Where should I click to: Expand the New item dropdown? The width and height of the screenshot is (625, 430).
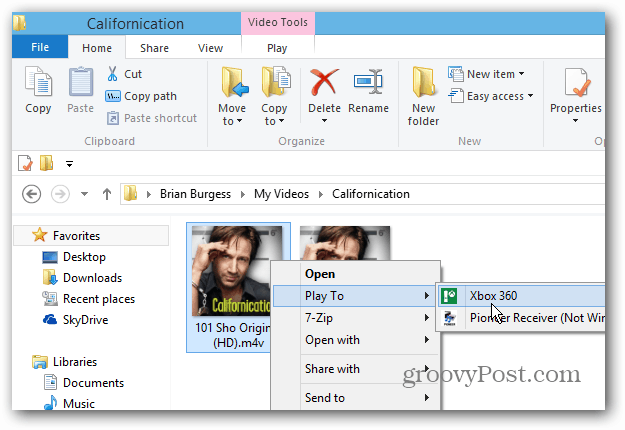click(521, 74)
